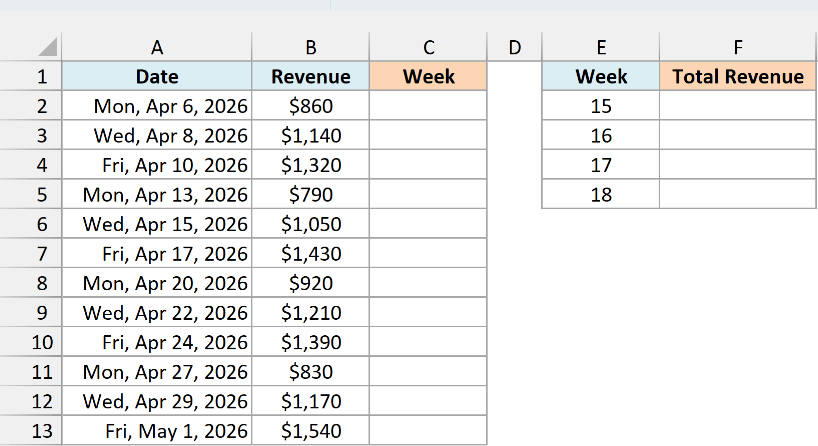Select column D header

[514, 47]
